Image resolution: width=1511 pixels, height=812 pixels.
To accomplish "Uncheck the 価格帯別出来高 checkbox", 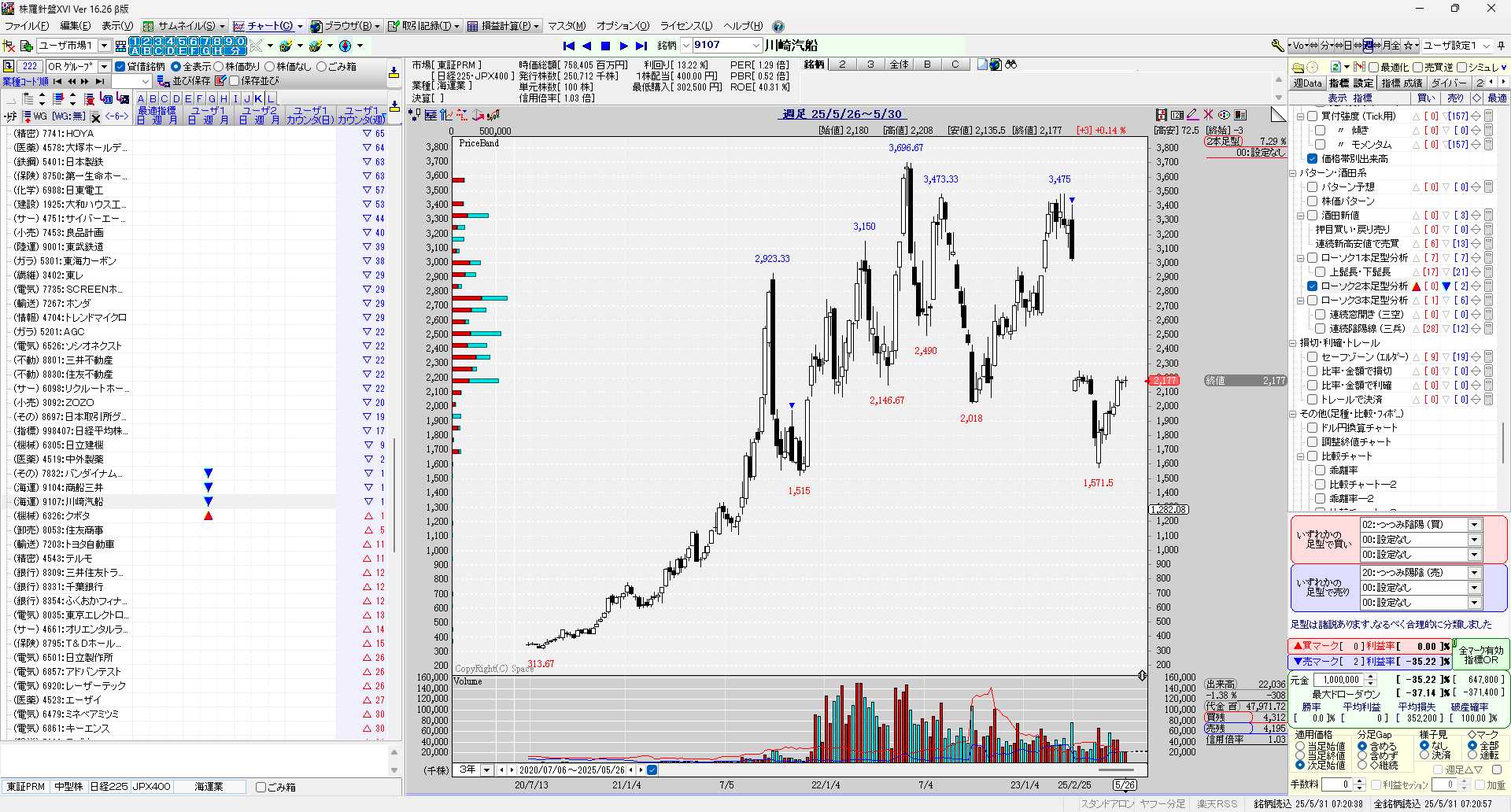I will point(1312,159).
